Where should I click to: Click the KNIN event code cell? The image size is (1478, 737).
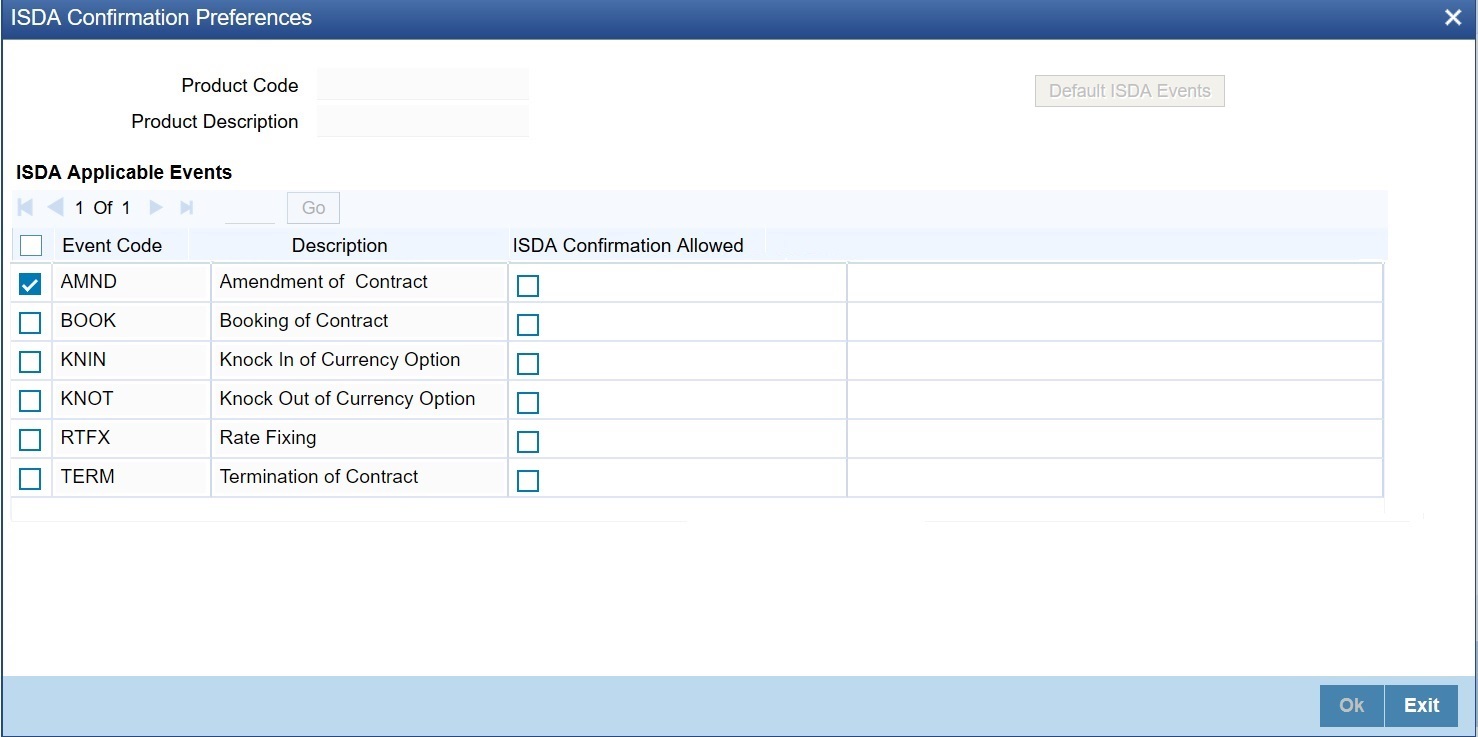coord(131,360)
